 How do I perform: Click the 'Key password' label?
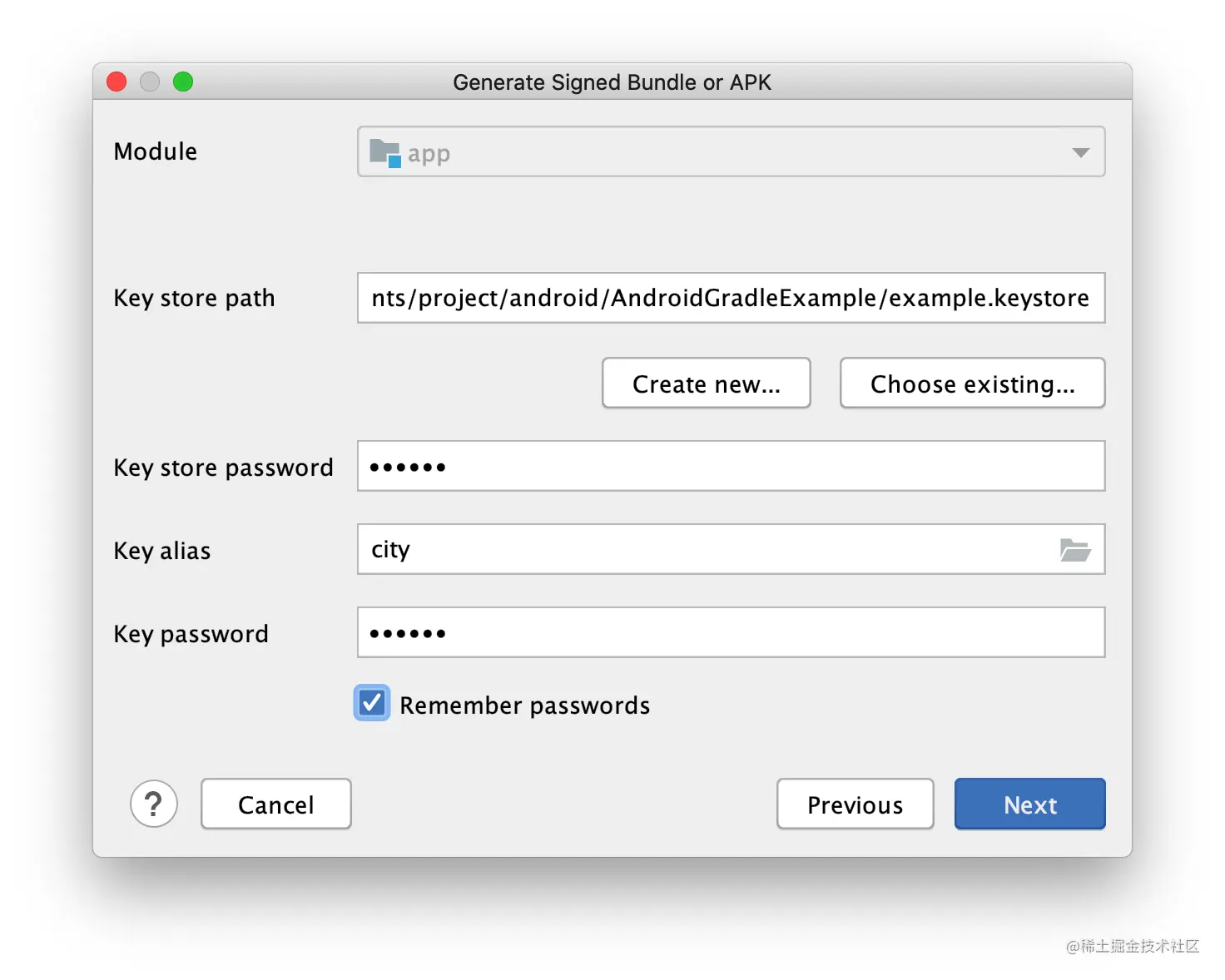[x=191, y=634]
